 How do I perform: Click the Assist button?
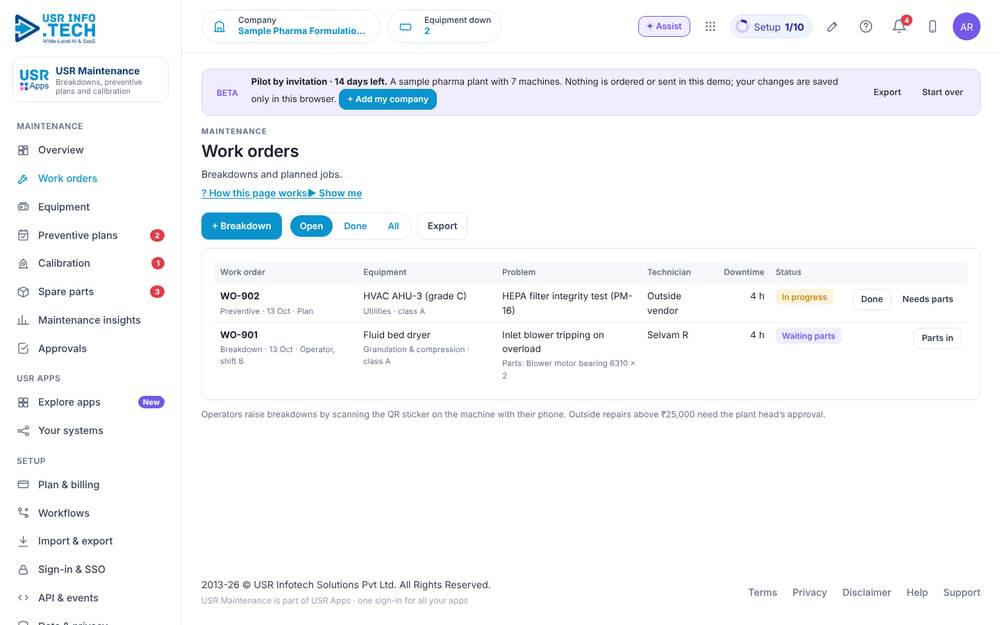(664, 26)
